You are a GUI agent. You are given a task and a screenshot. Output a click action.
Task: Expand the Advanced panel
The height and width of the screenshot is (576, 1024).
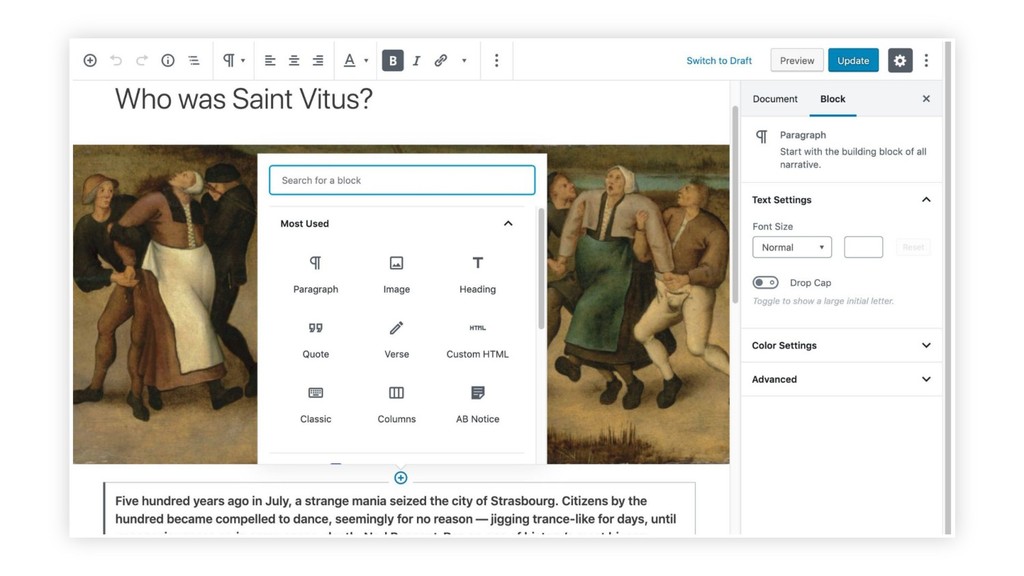coord(842,379)
